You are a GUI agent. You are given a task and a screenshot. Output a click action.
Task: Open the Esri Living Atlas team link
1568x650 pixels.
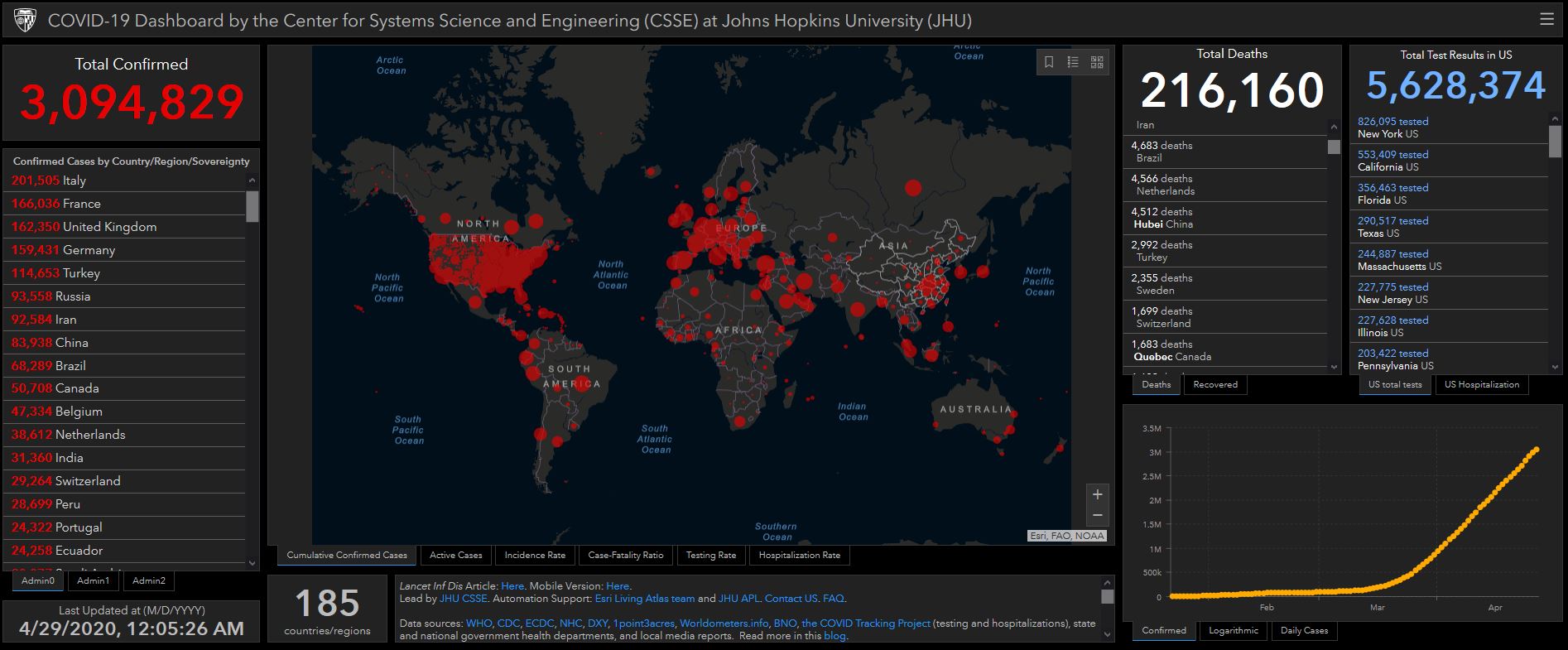click(x=645, y=599)
